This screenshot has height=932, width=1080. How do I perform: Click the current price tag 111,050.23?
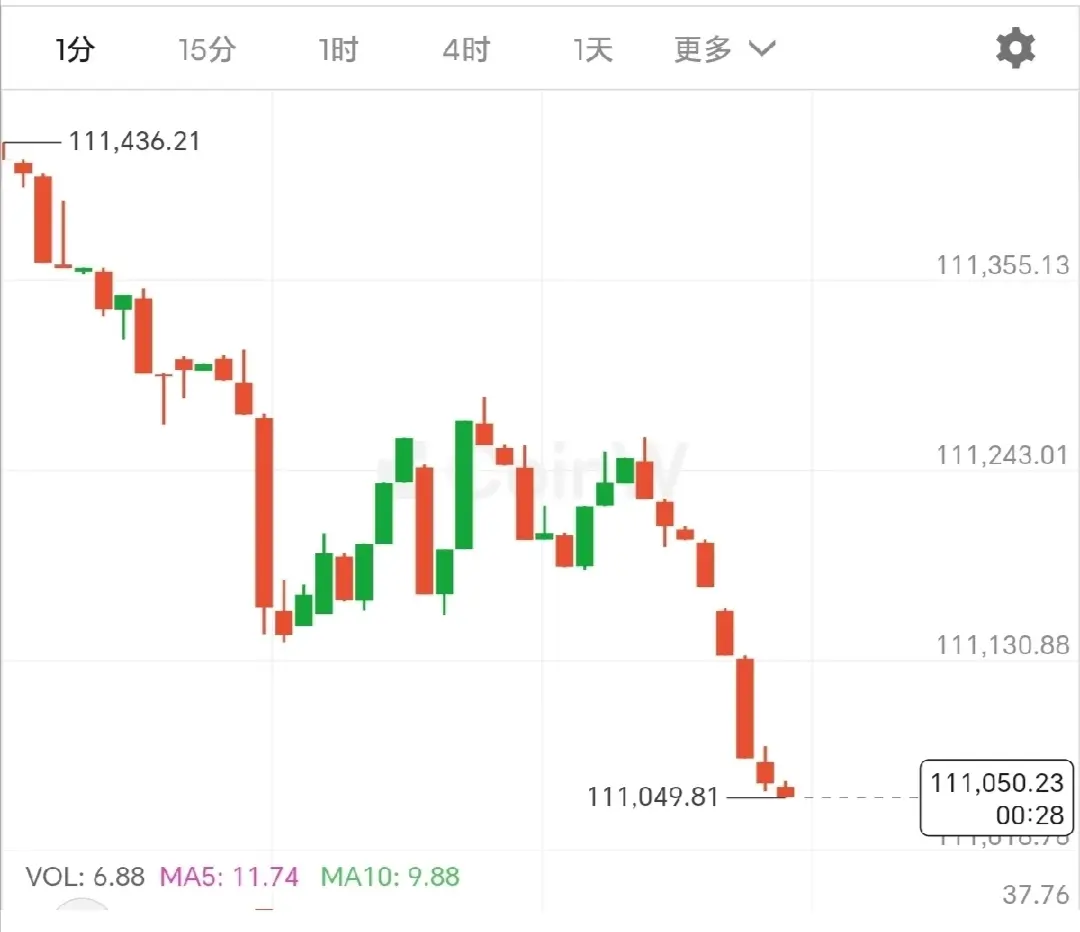(997, 798)
